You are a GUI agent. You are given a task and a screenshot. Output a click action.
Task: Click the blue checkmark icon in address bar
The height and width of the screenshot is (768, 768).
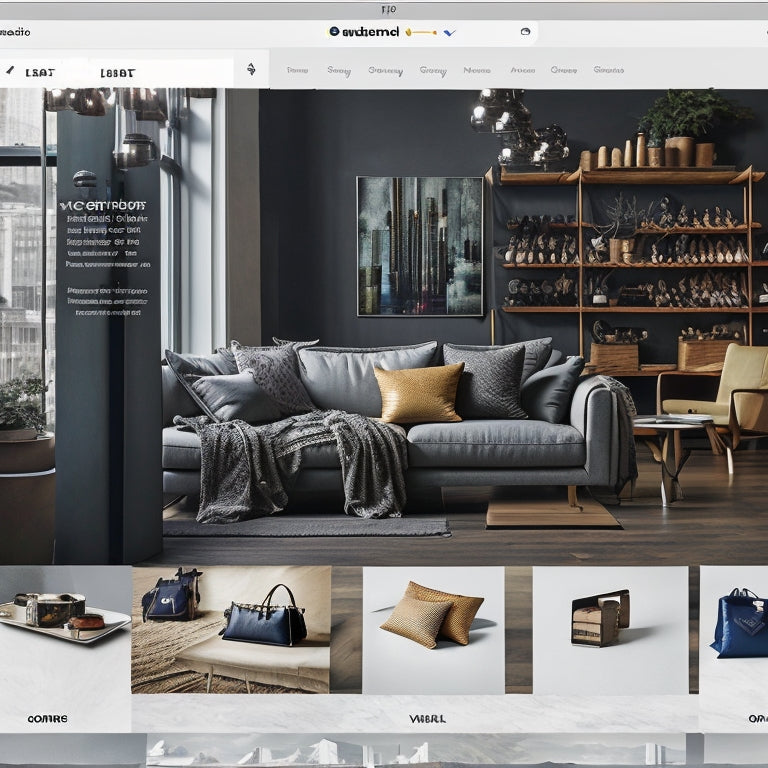click(x=449, y=32)
